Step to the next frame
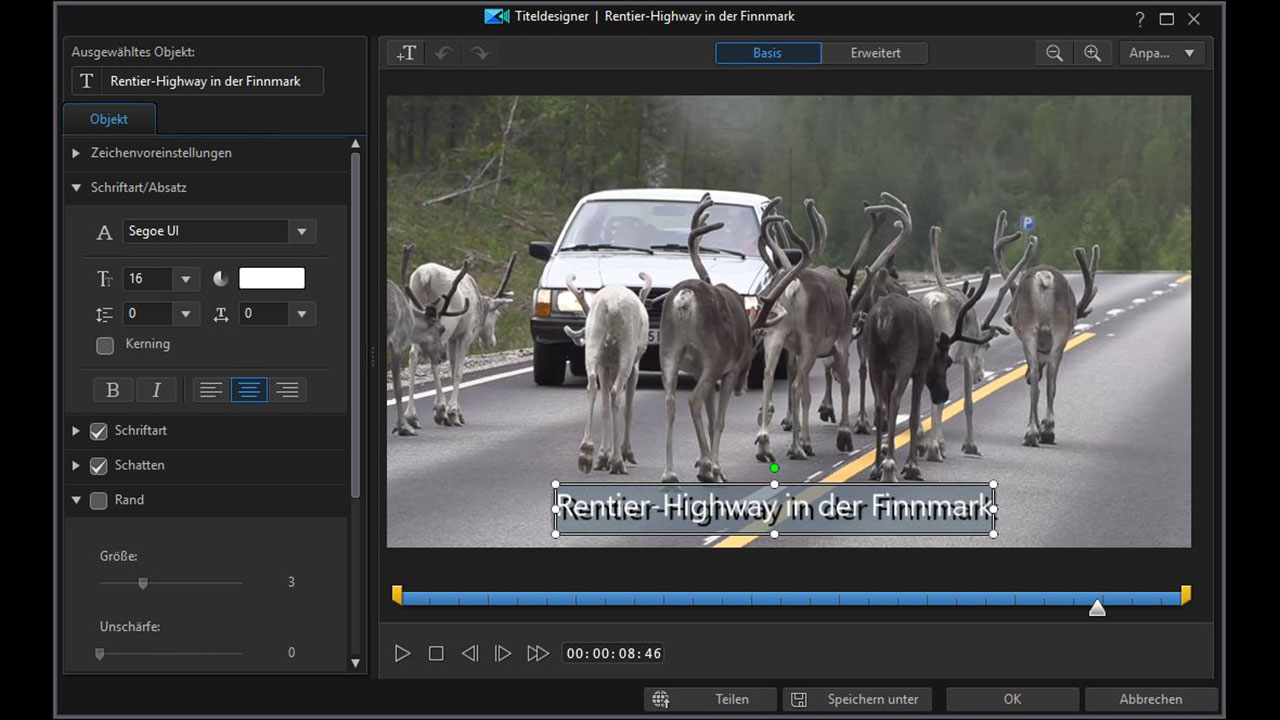Viewport: 1280px width, 720px height. tap(503, 653)
